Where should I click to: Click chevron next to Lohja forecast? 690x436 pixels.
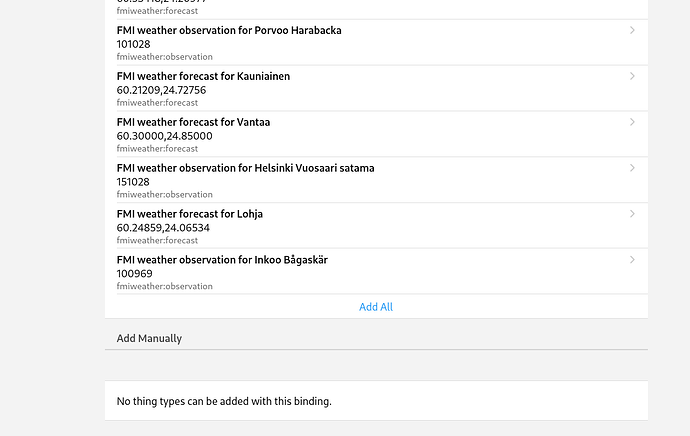point(632,214)
